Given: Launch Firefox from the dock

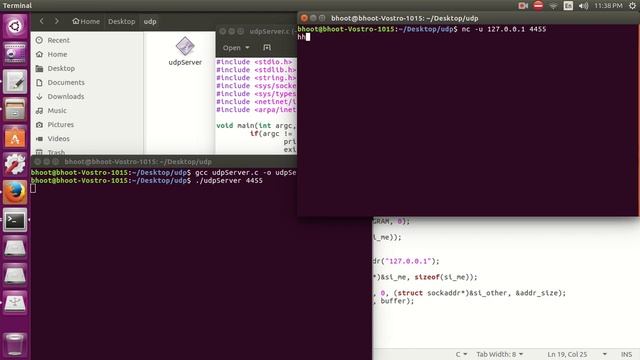Looking at the screenshot, I should pyautogui.click(x=15, y=192).
